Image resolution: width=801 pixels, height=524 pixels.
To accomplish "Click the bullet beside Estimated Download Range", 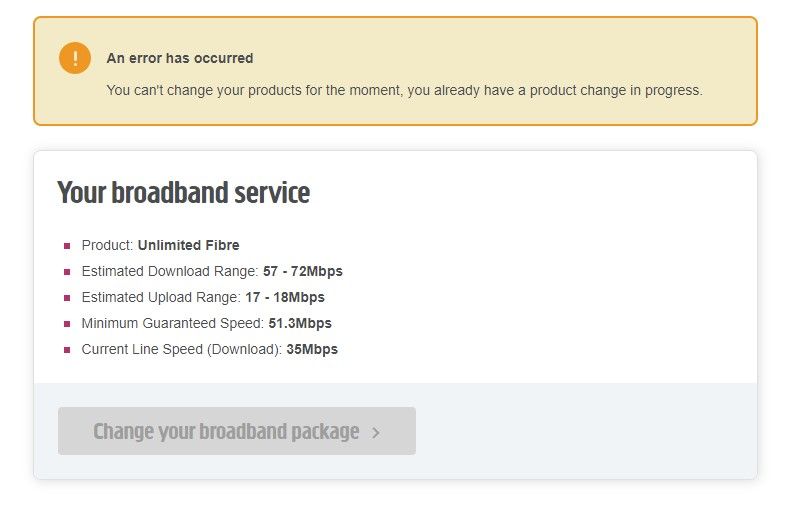I will [x=67, y=272].
